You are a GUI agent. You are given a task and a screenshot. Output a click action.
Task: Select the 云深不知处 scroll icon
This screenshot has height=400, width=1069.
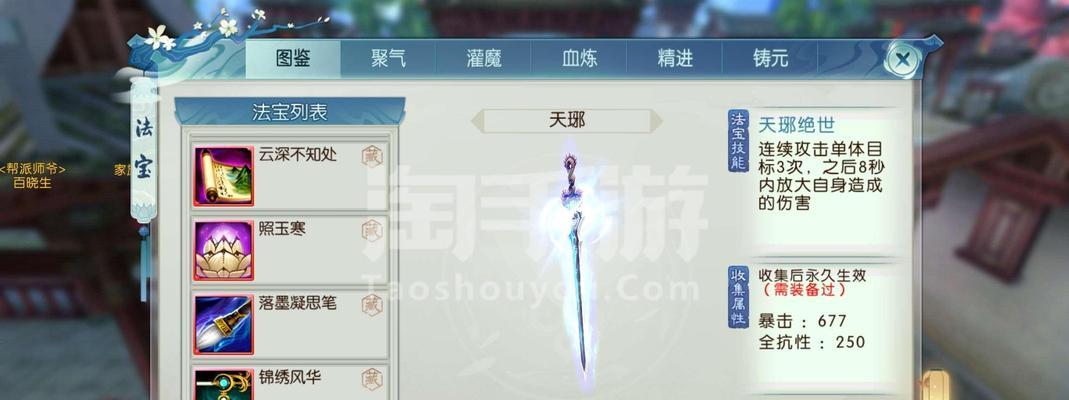point(224,176)
